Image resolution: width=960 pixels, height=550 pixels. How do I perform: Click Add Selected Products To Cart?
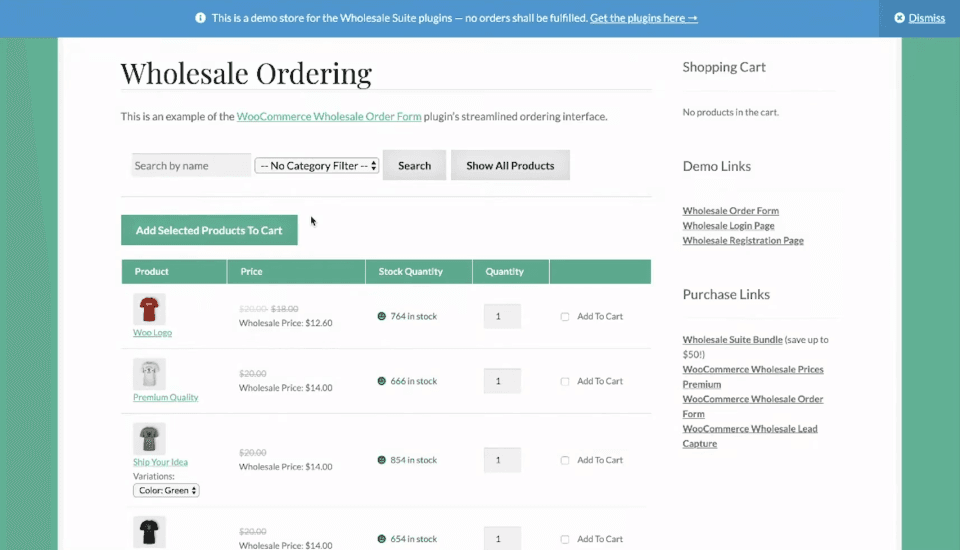pyautogui.click(x=209, y=230)
